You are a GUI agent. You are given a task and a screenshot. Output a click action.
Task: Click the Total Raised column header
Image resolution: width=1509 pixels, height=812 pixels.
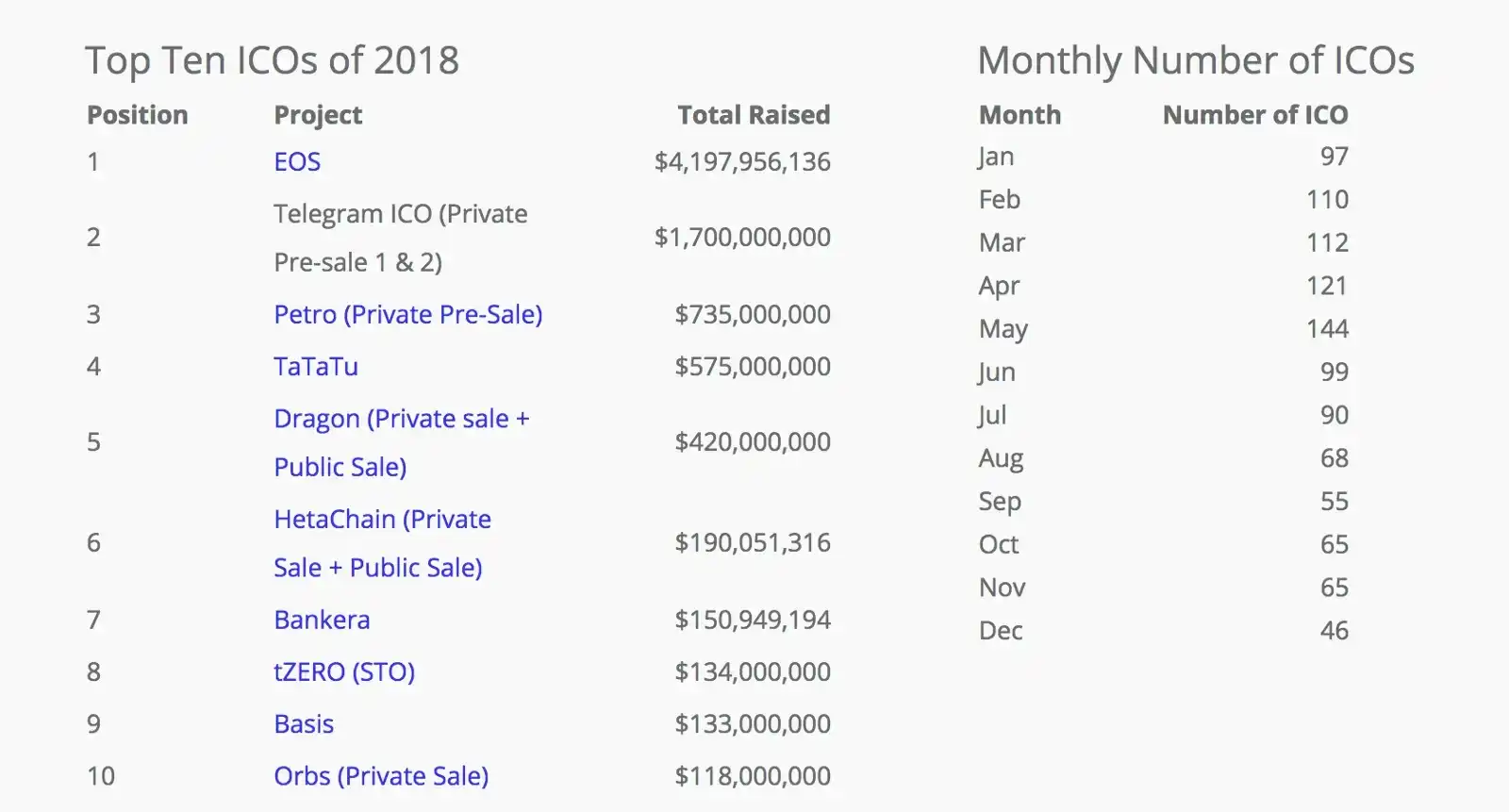coord(754,115)
